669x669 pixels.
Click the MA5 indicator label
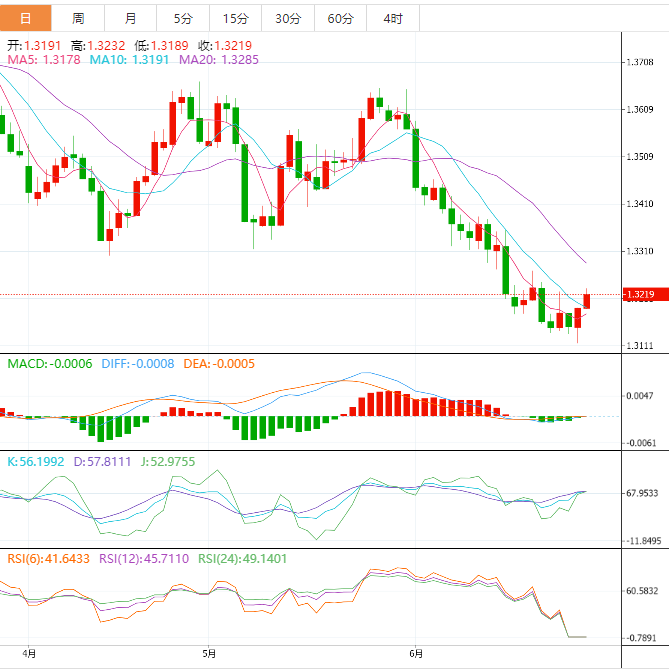tap(43, 60)
